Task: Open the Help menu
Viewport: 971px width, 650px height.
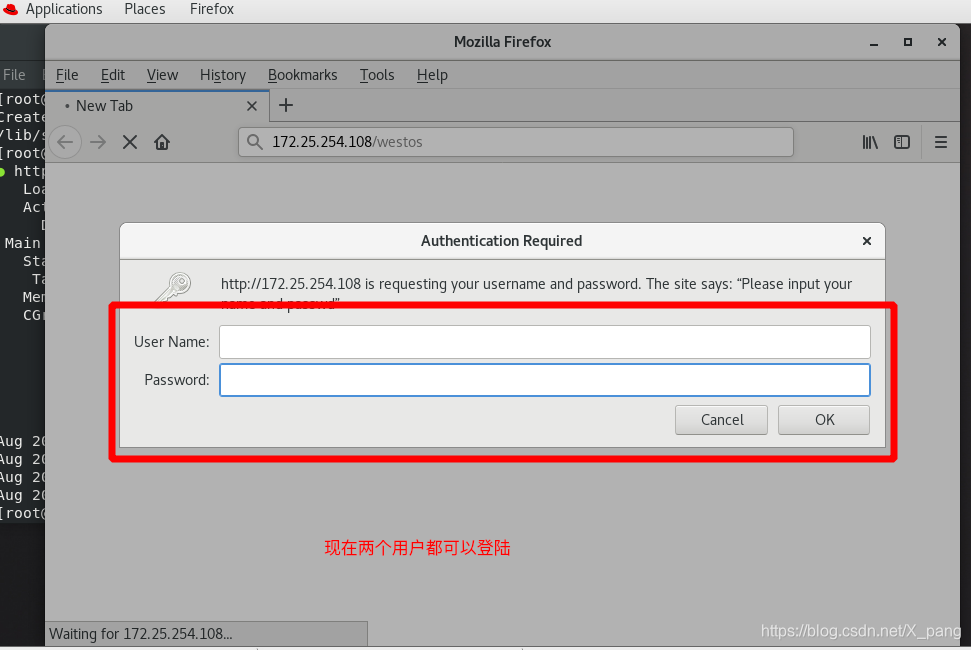Action: click(x=432, y=75)
